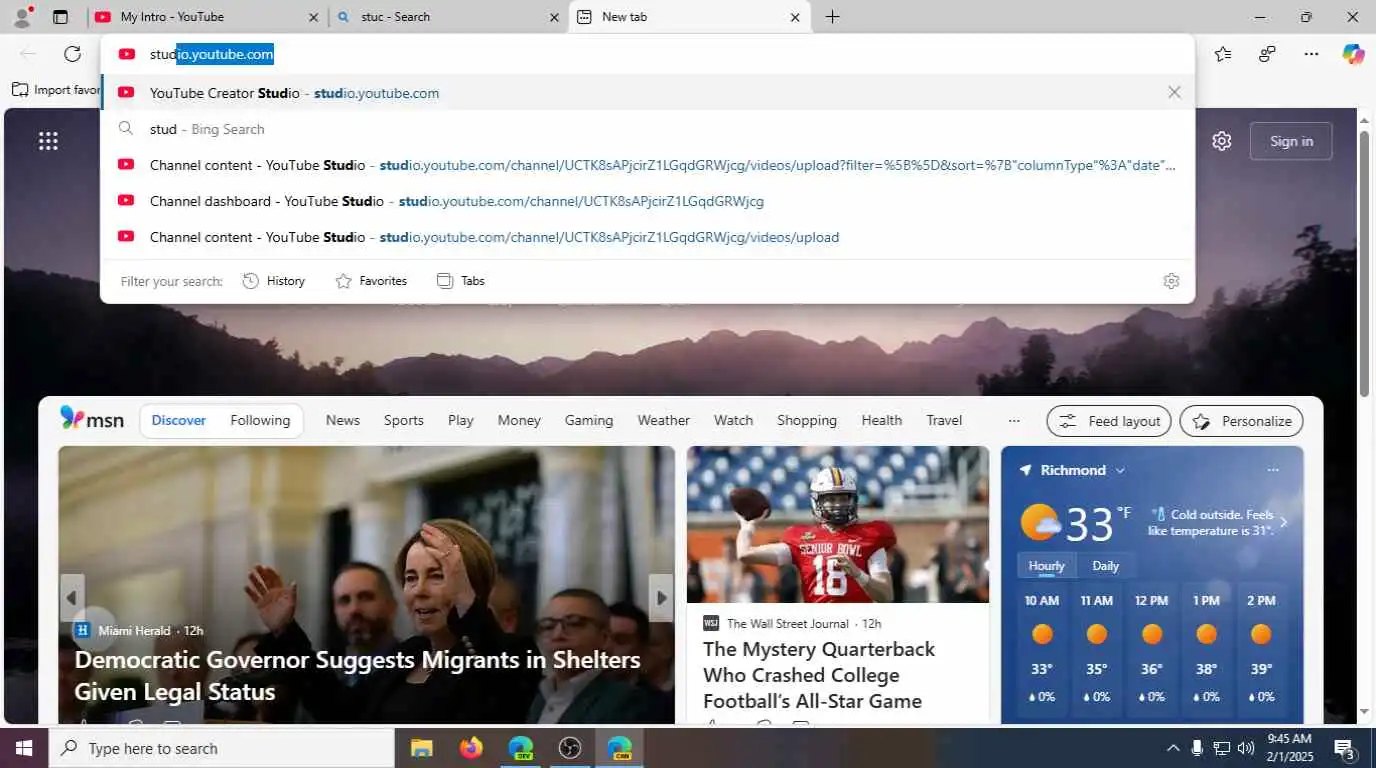The width and height of the screenshot is (1376, 768).
Task: Open File Explorer from taskbar
Action: click(421, 748)
